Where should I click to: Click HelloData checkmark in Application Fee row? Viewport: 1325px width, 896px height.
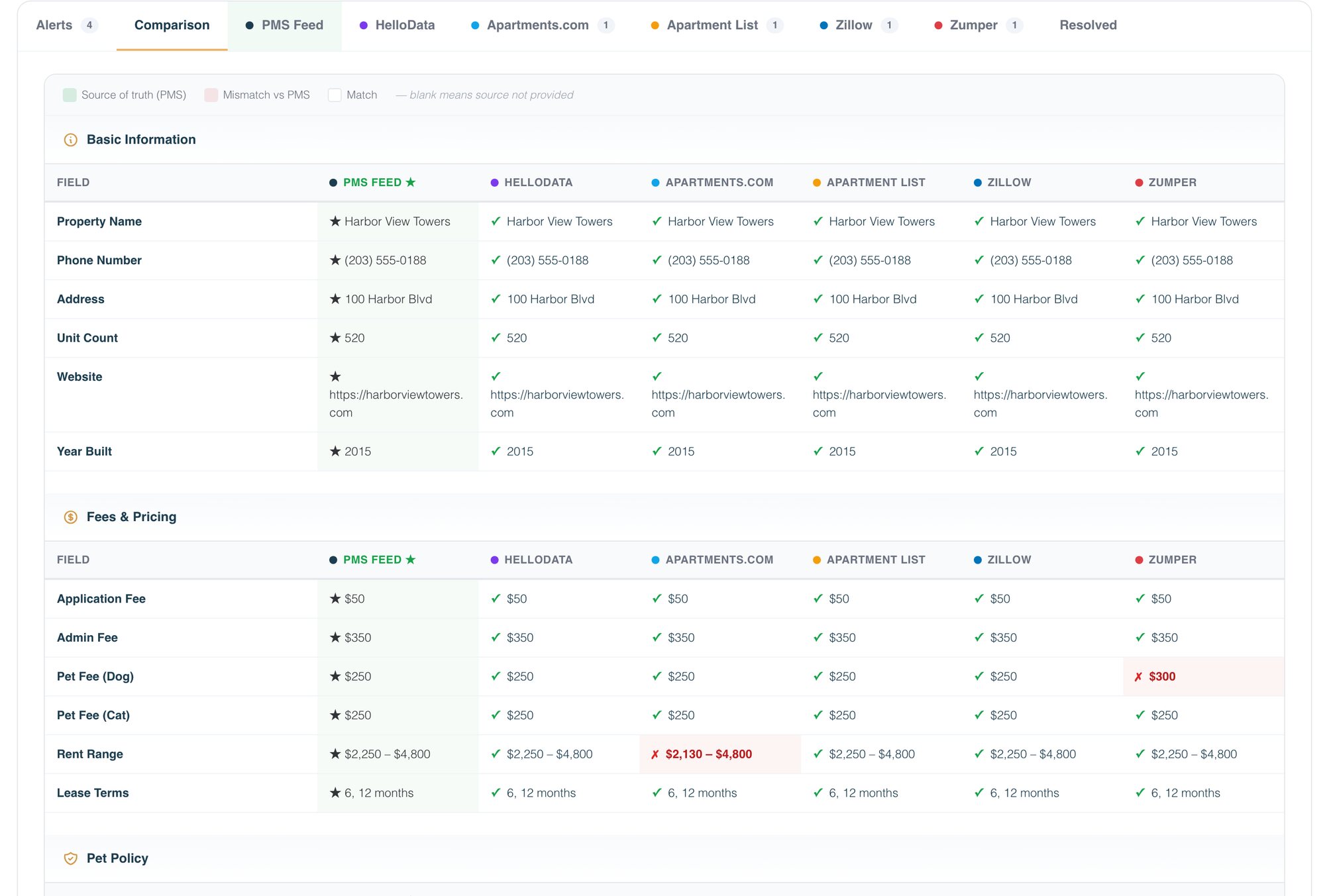coord(496,599)
